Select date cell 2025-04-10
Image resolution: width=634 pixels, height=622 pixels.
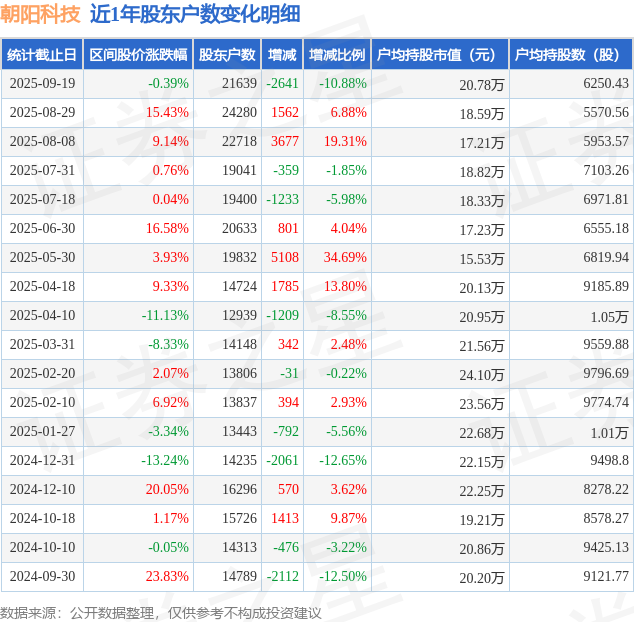(42, 315)
